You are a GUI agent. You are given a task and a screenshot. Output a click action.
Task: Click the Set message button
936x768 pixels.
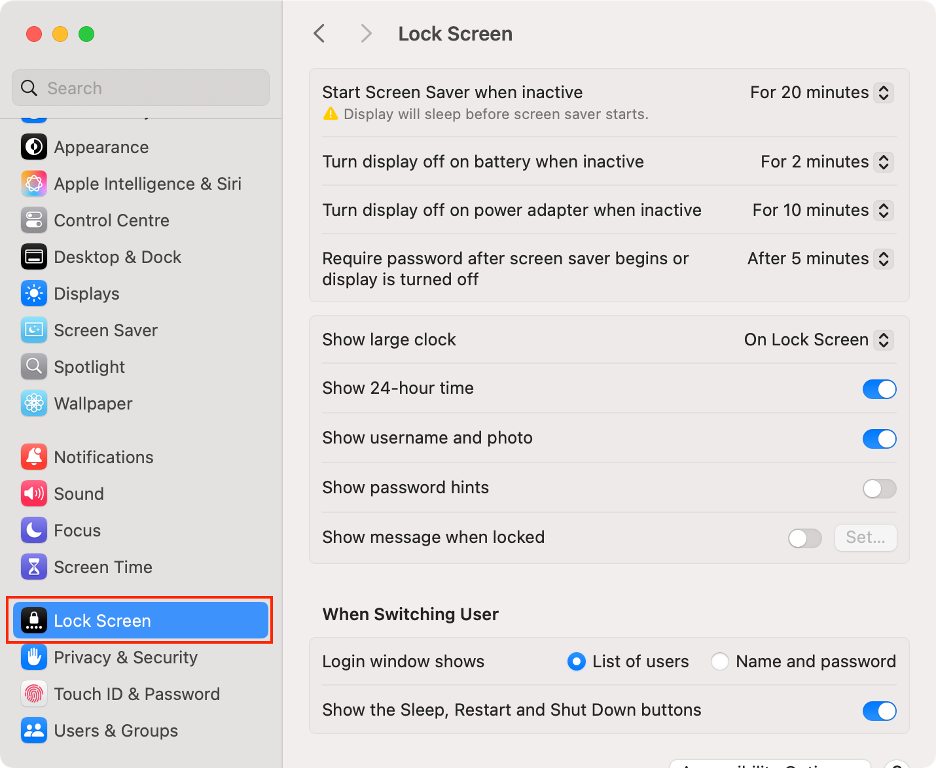click(865, 537)
